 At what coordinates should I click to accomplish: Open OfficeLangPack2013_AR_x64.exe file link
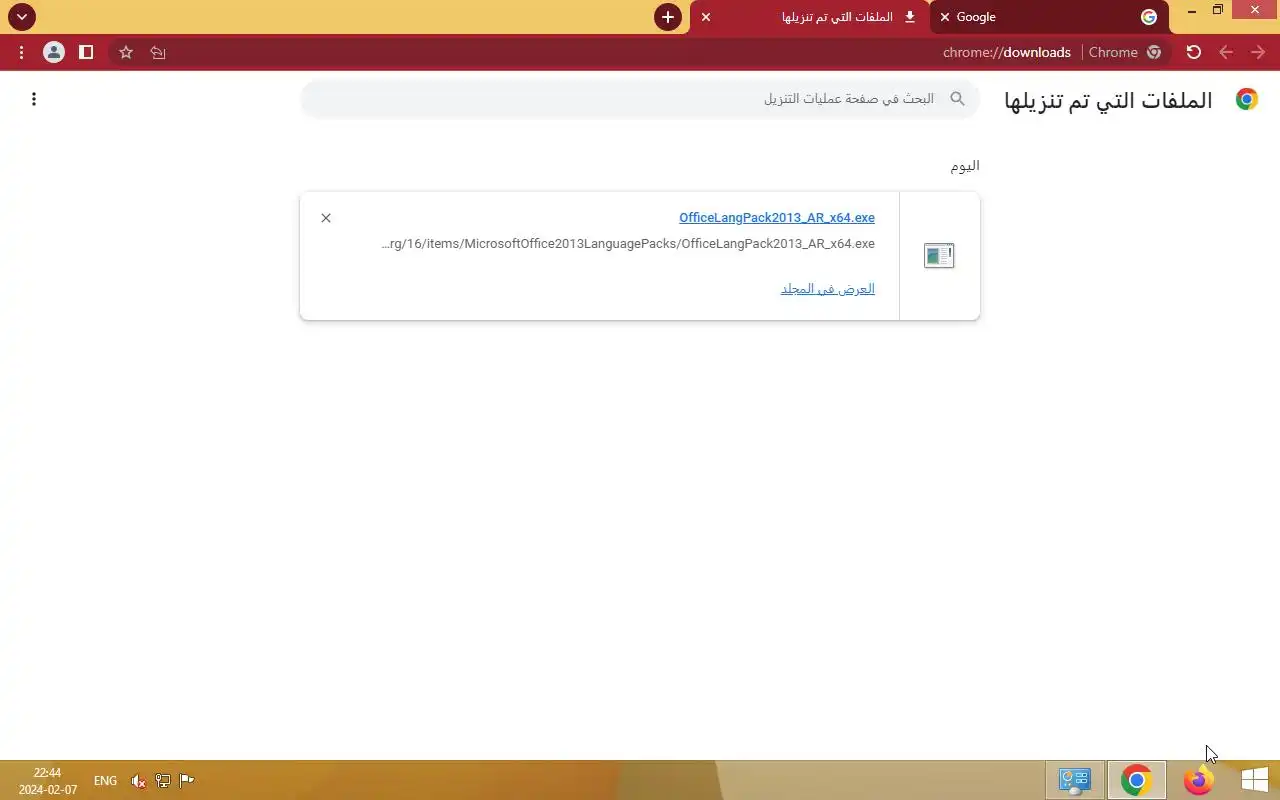click(777, 218)
